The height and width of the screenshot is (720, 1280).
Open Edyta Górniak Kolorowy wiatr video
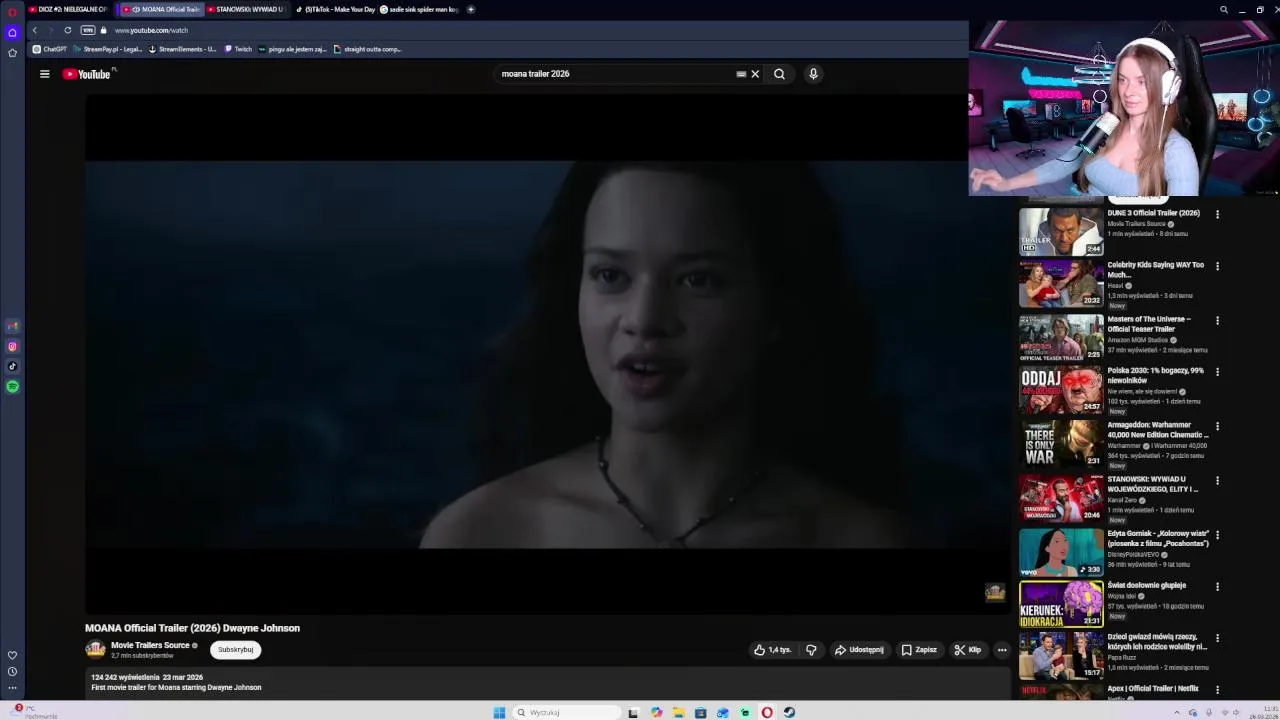[x=1061, y=552]
